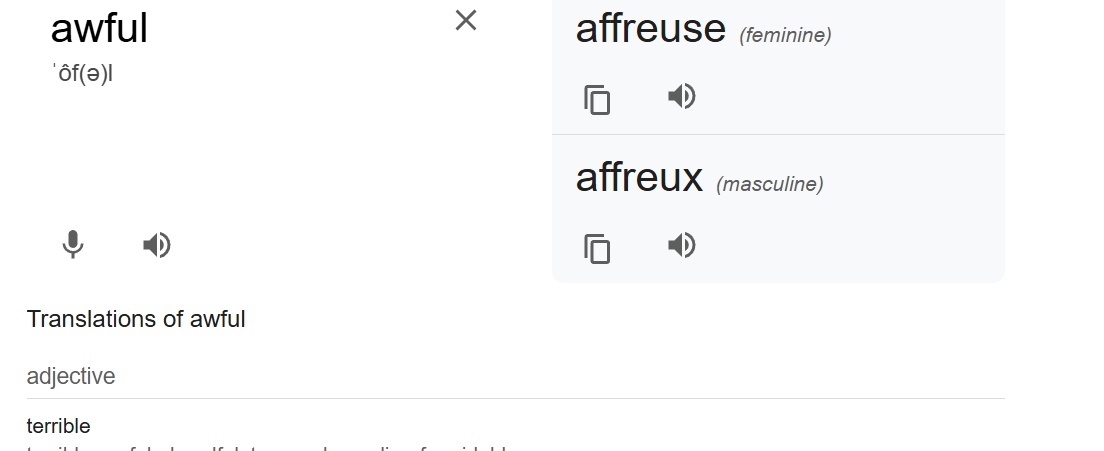
Task: Select the translated word "affreux"
Action: click(639, 177)
